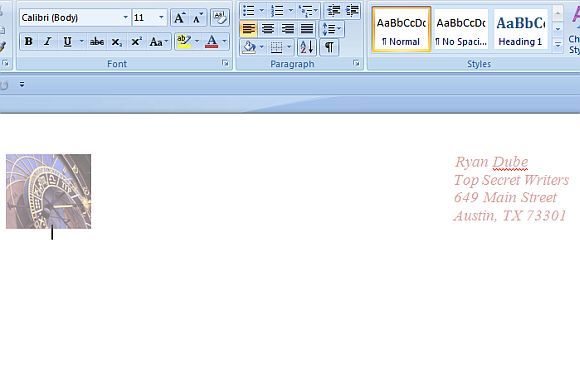Toggle Italic formatting
The image size is (580, 392).
47,41
